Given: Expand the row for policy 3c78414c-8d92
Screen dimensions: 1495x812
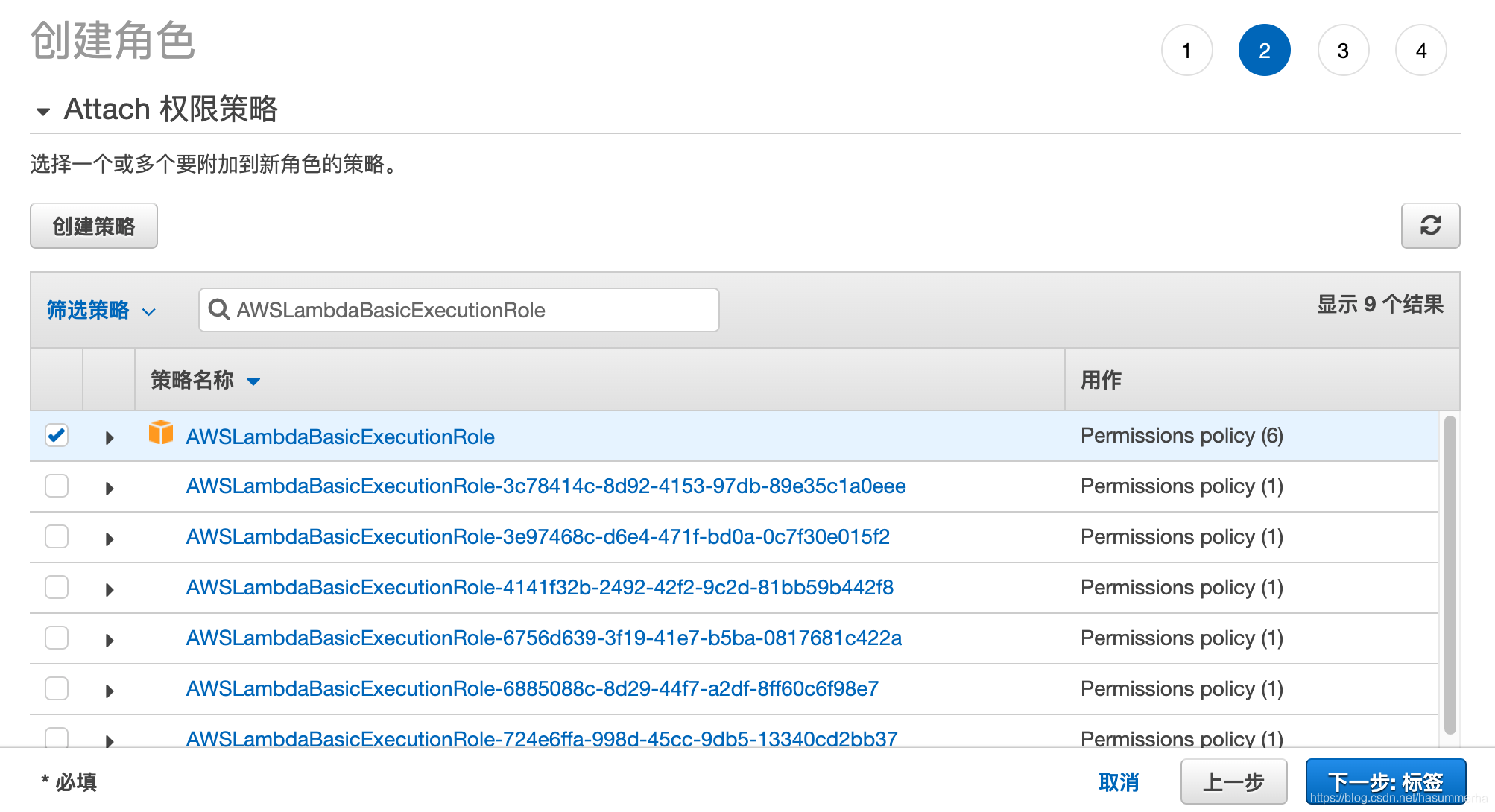Looking at the screenshot, I should pyautogui.click(x=110, y=488).
